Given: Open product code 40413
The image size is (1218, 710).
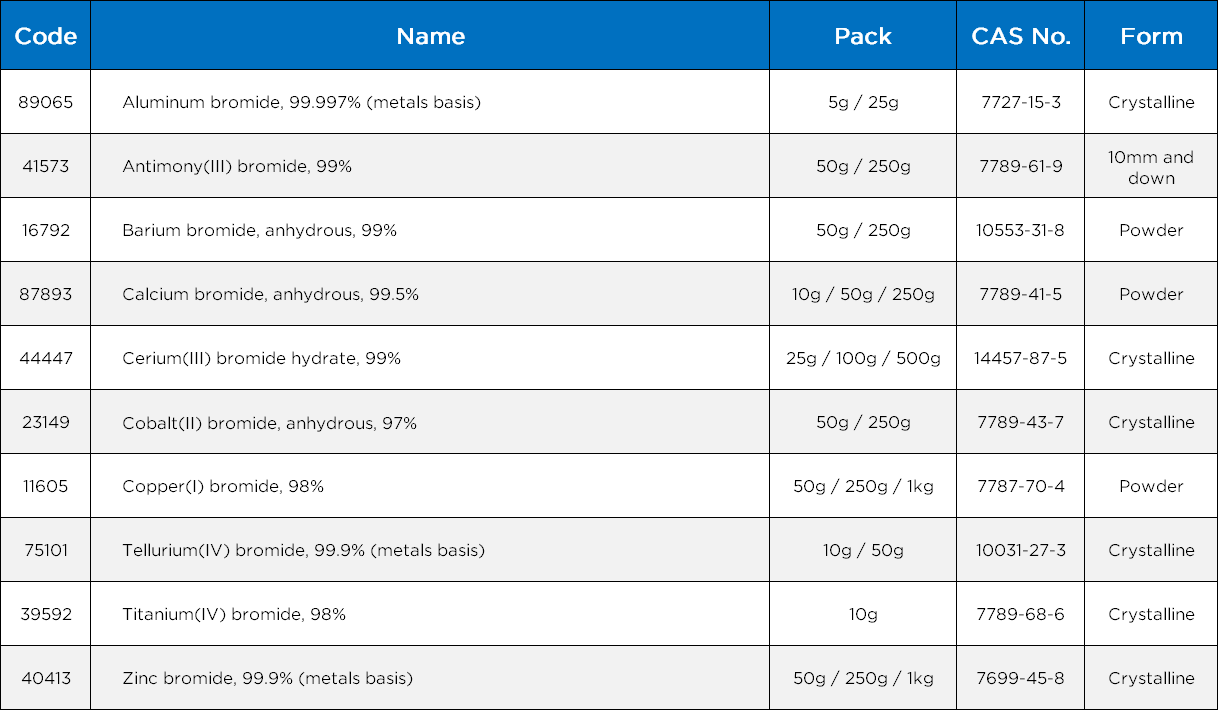Looking at the screenshot, I should click(46, 678).
